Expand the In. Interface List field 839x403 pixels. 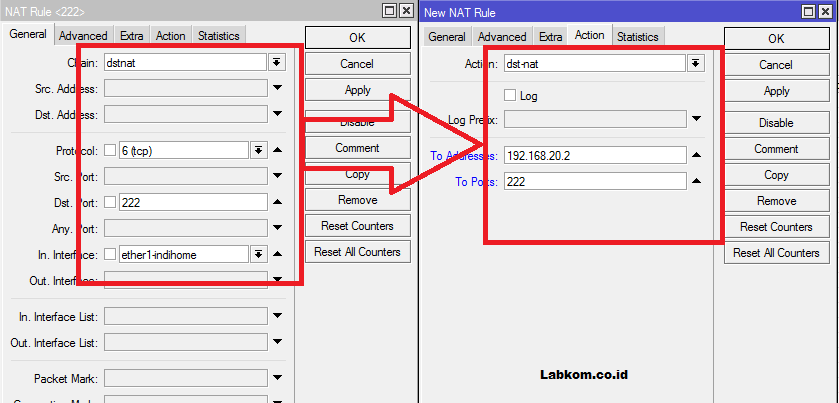(277, 316)
